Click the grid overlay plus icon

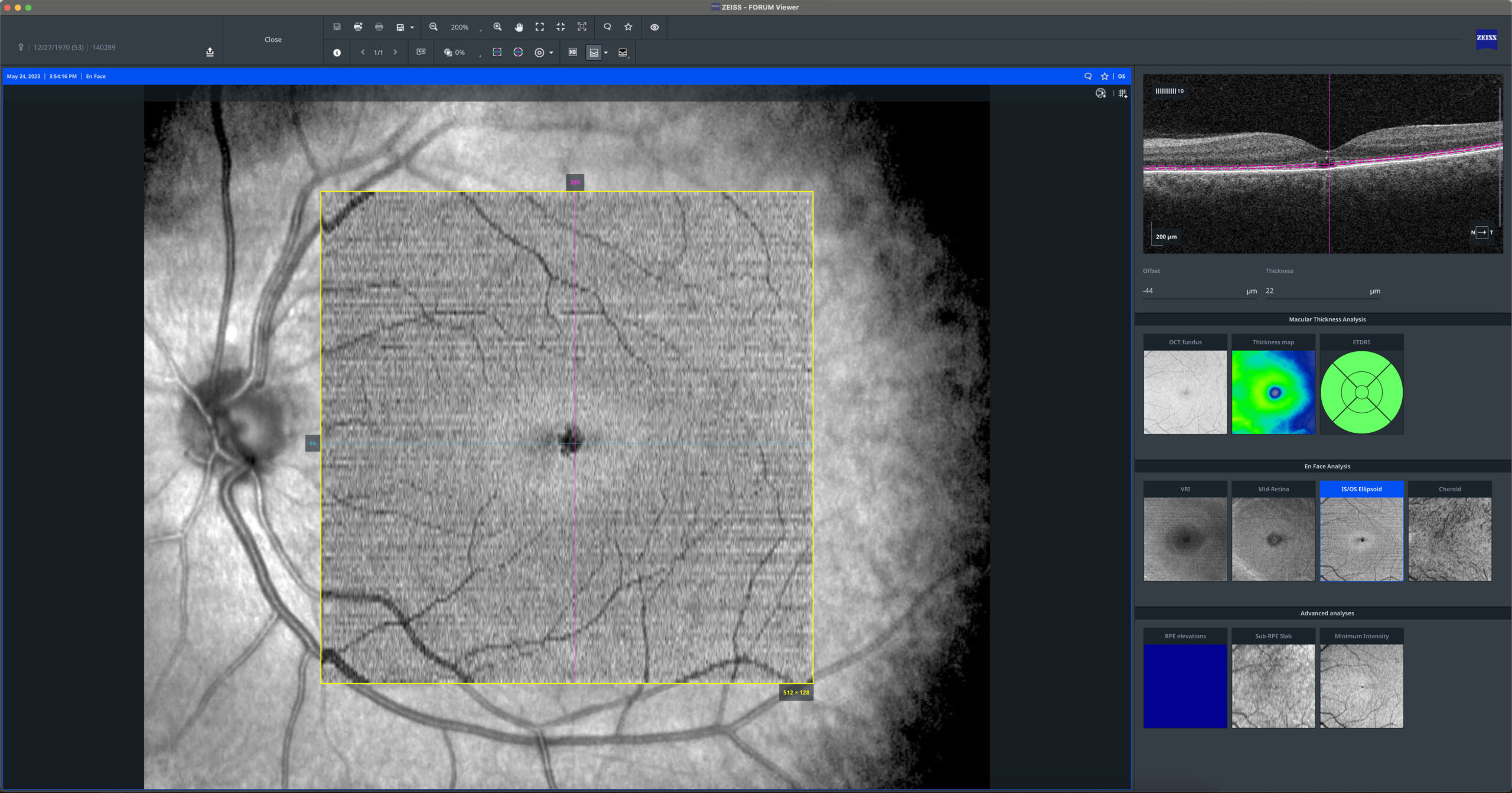(x=1123, y=93)
